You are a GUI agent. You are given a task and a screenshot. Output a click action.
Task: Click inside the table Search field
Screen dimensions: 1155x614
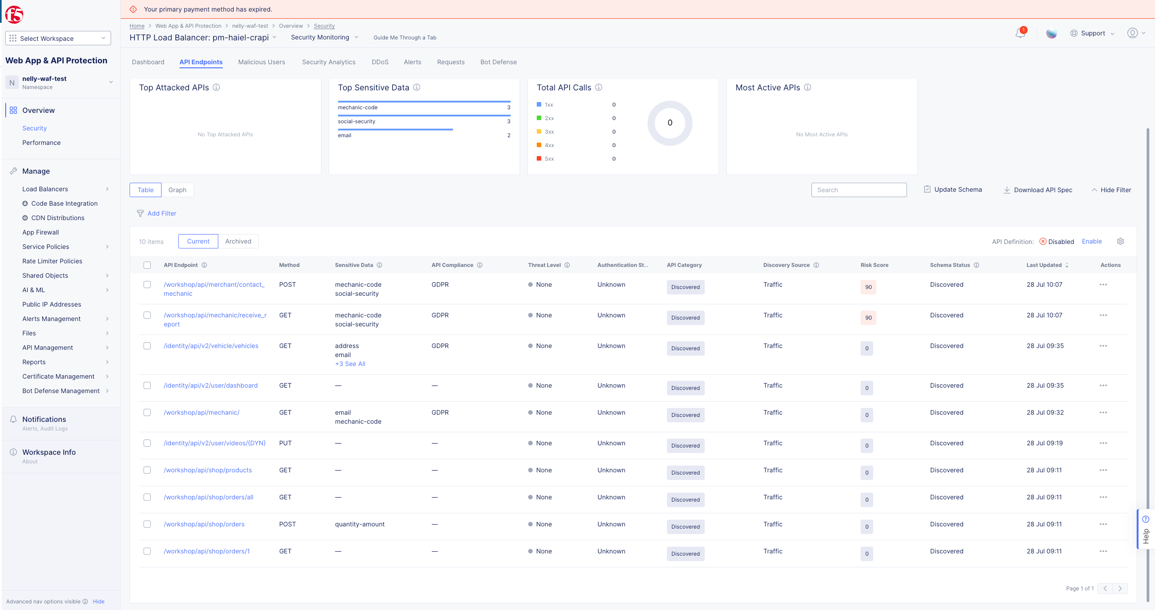pos(857,189)
